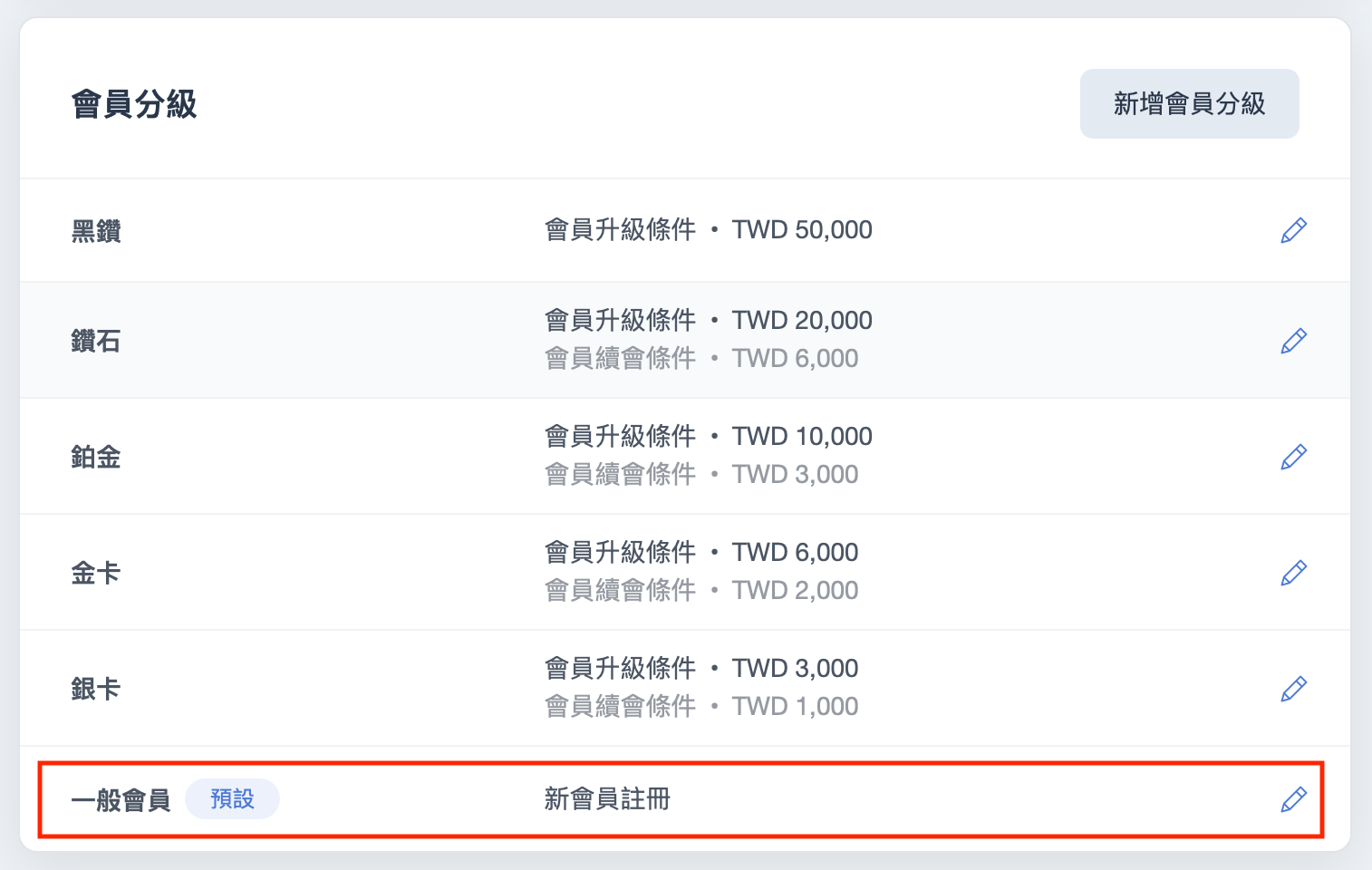The image size is (1372, 870).
Task: Click TWD 1,000 renewal condition under 銀卡
Action: click(x=795, y=707)
